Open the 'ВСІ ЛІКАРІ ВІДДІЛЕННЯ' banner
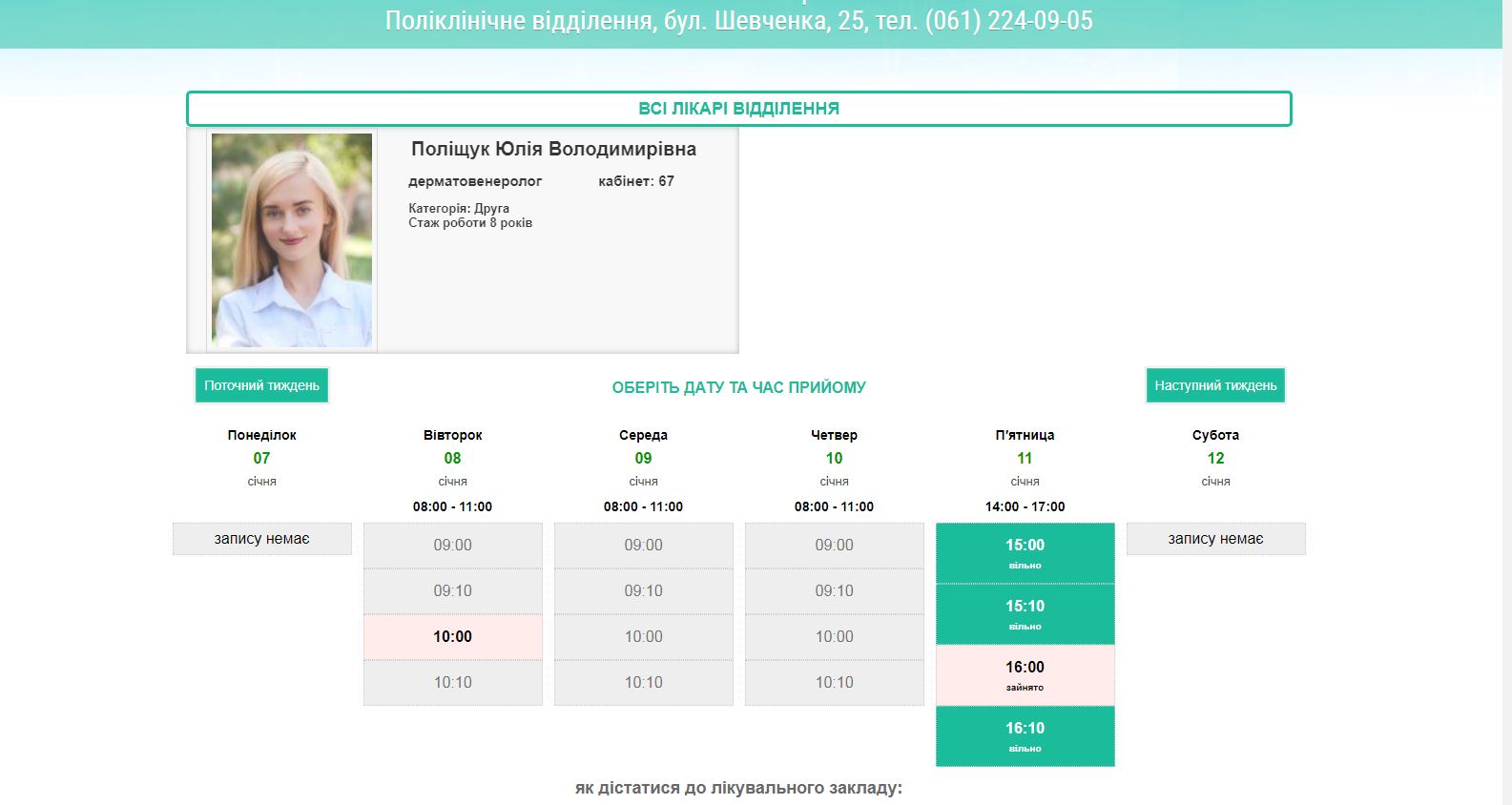The height and width of the screenshot is (805, 1512). click(x=738, y=109)
